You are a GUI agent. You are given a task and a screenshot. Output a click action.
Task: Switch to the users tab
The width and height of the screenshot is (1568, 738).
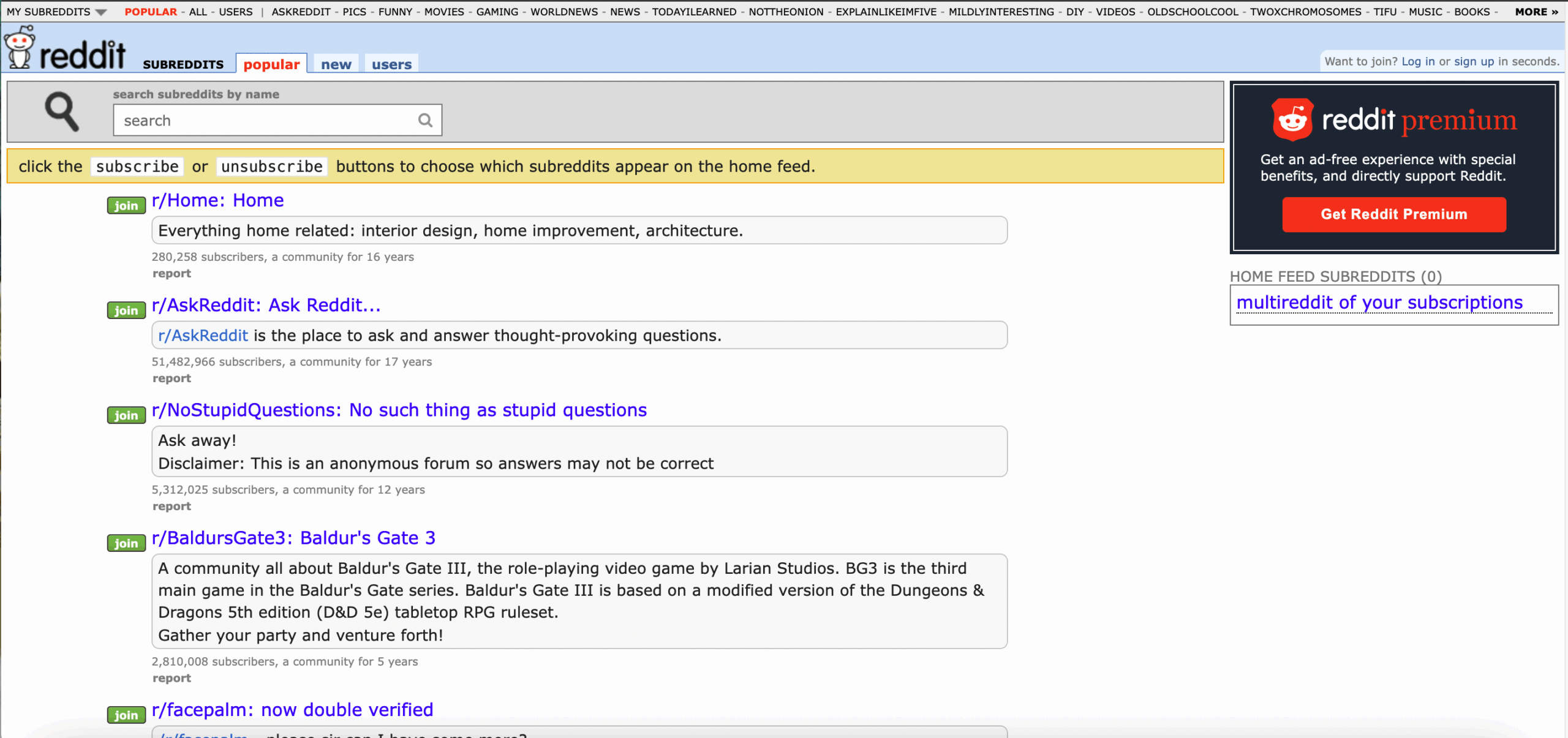(391, 64)
